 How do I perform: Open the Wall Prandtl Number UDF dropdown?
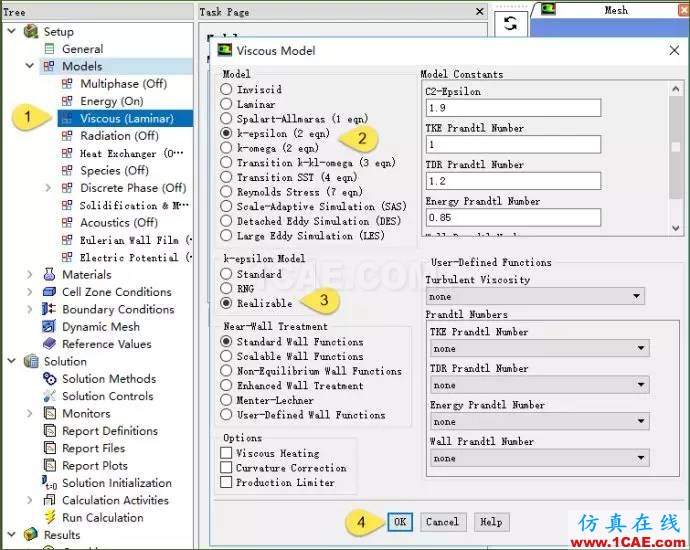(540, 458)
